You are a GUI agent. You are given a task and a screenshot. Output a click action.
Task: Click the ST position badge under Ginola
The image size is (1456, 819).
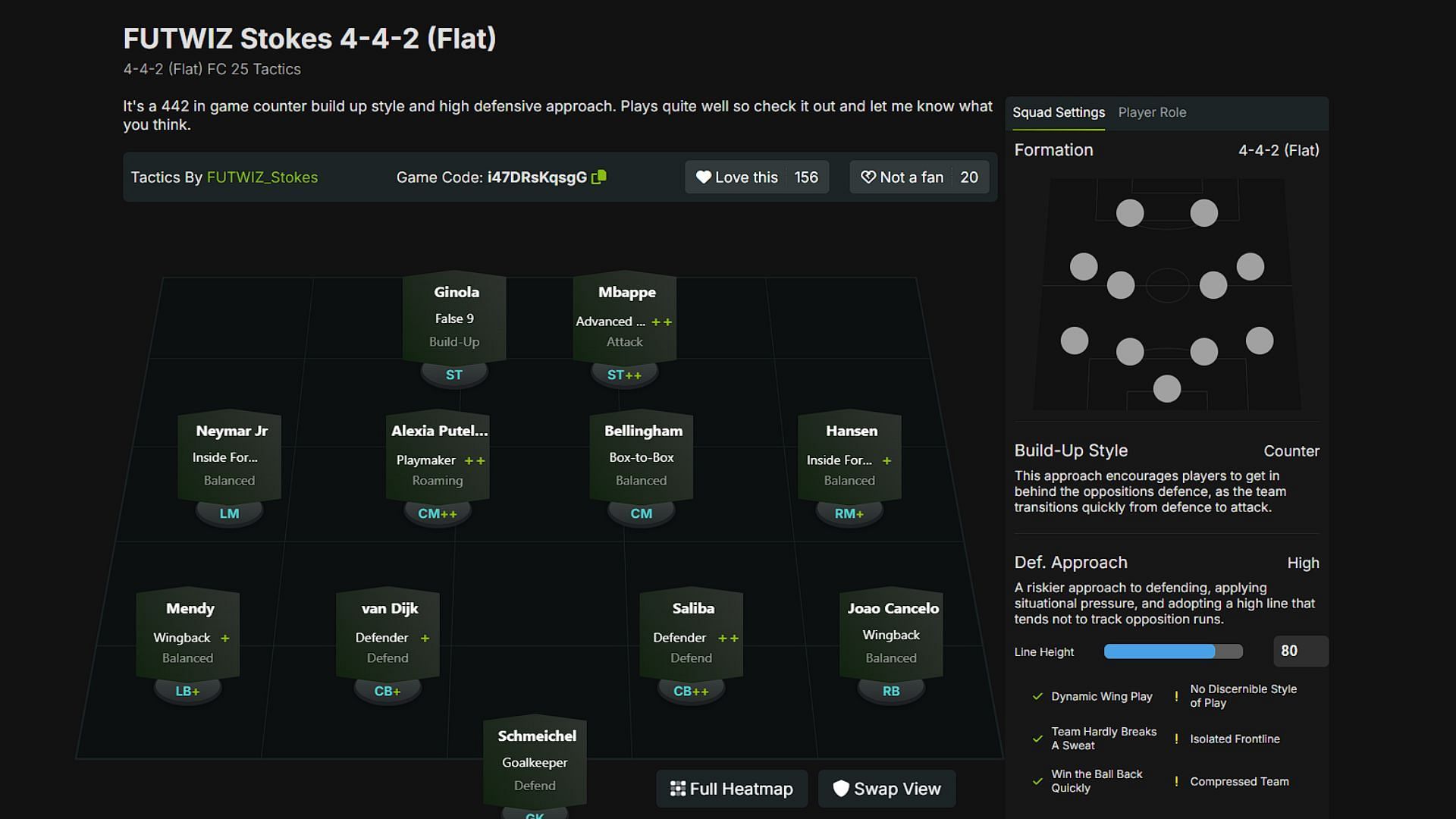point(454,375)
